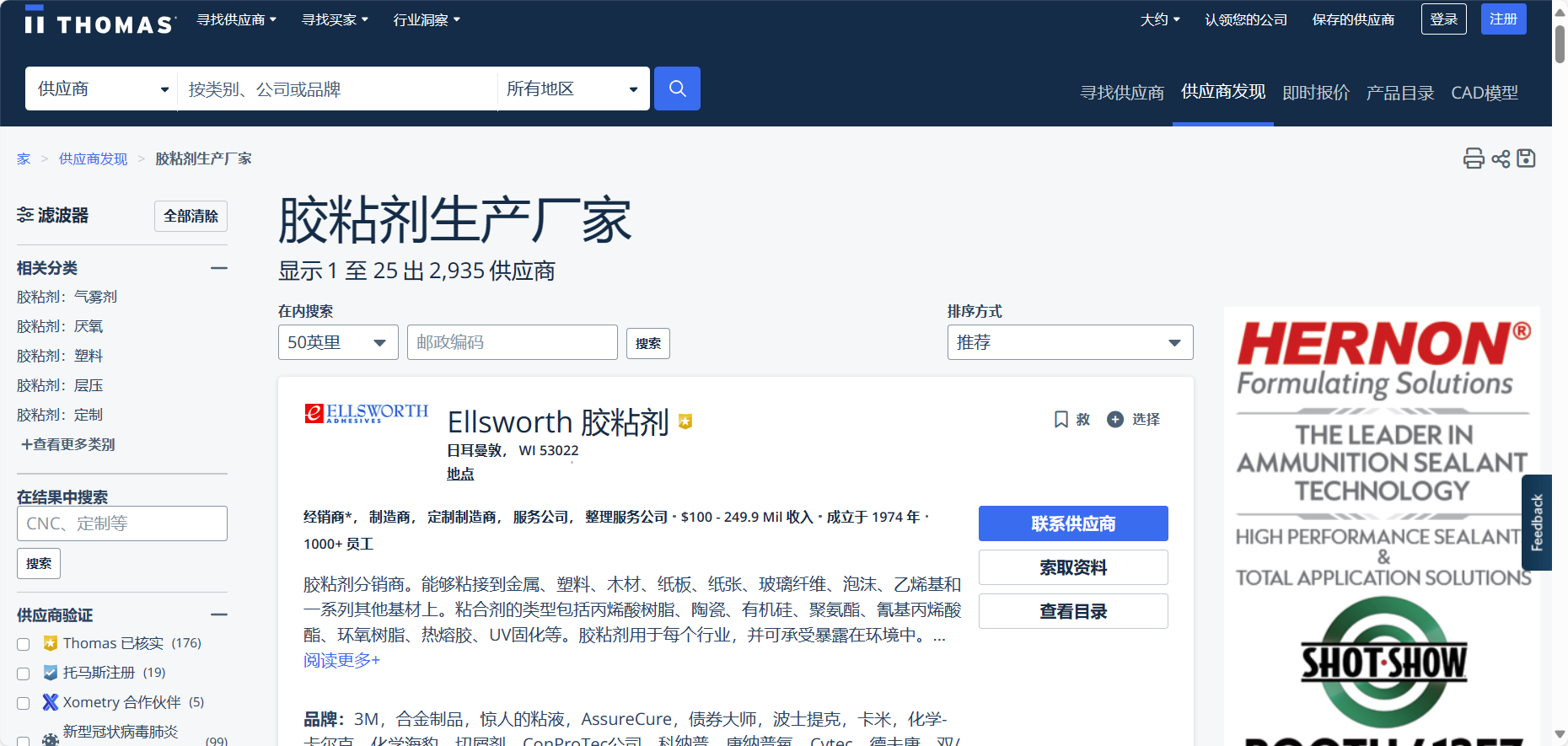Click the 地点 link under Ellsworth
The height and width of the screenshot is (746, 1568).
[460, 474]
